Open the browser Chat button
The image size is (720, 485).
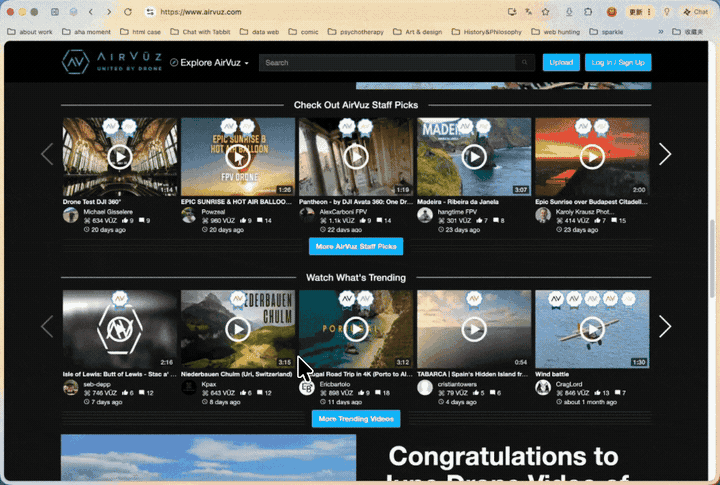click(696, 12)
